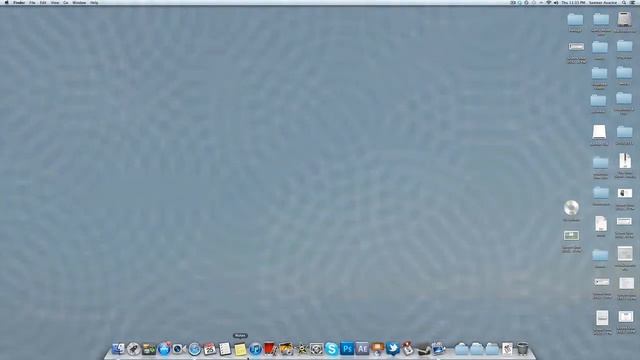Select the CD disc icon on desktop
The width and height of the screenshot is (640, 360).
pyautogui.click(x=571, y=208)
